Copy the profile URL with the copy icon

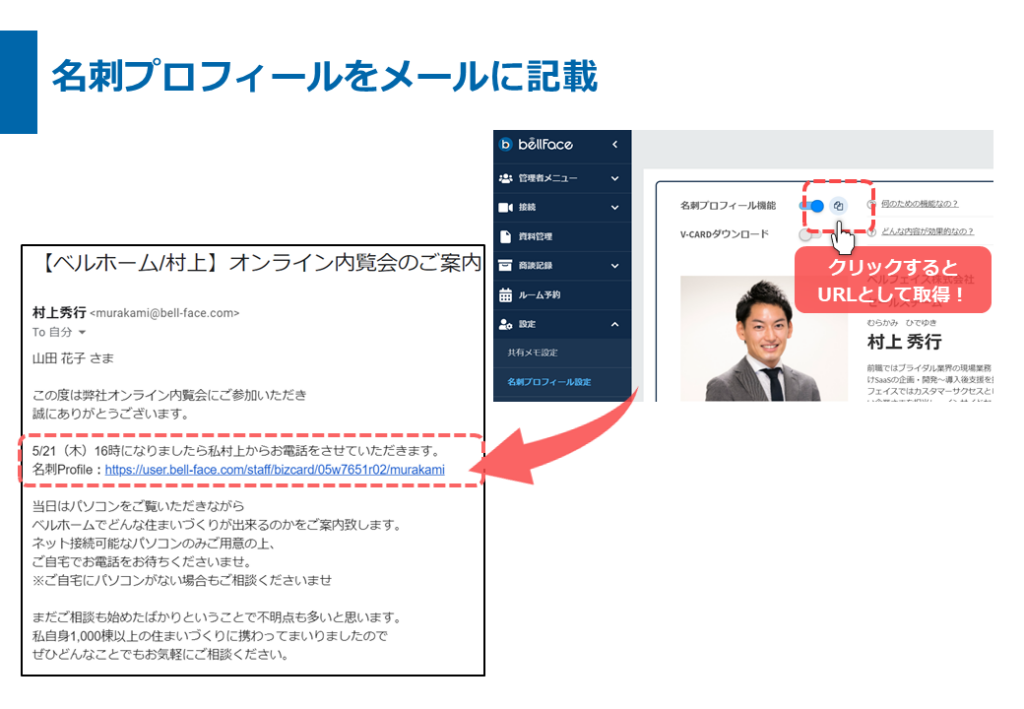pos(839,206)
